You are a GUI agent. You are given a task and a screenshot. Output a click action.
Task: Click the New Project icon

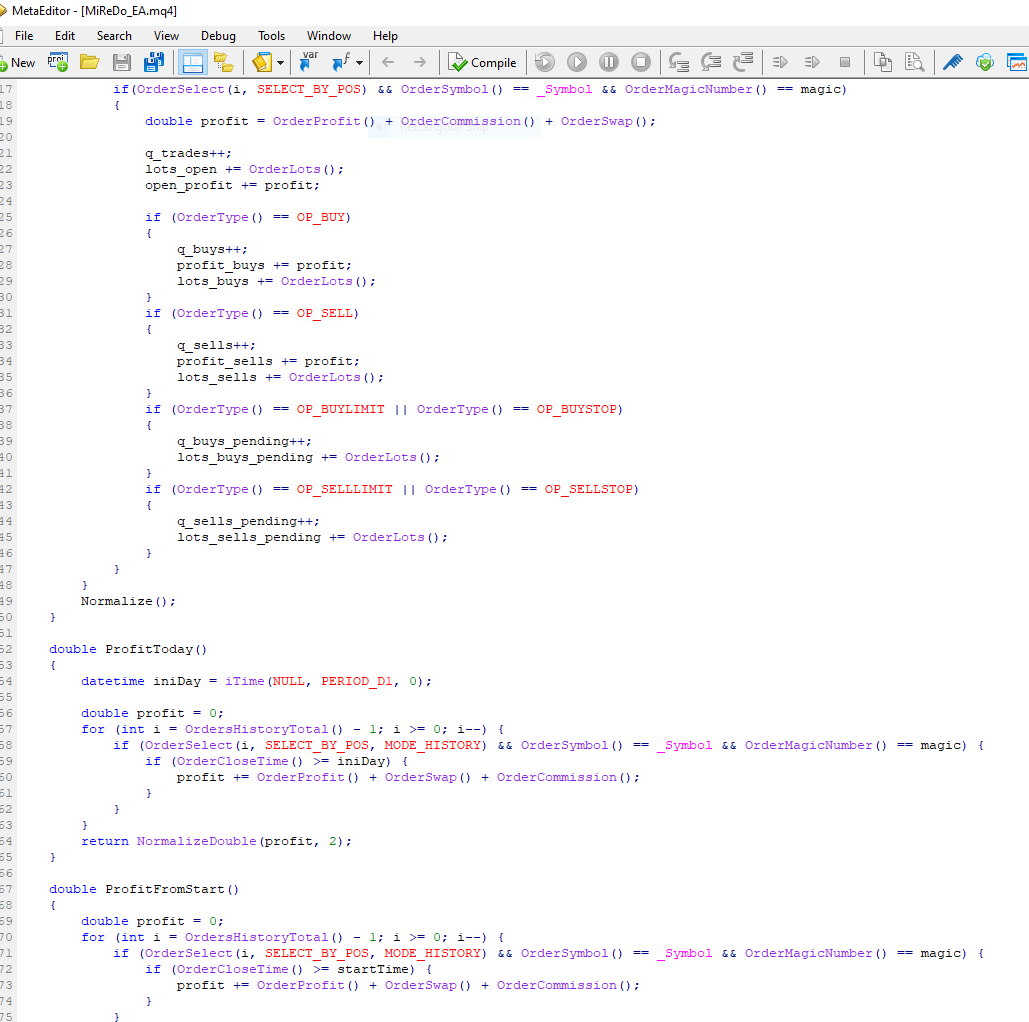[x=58, y=62]
